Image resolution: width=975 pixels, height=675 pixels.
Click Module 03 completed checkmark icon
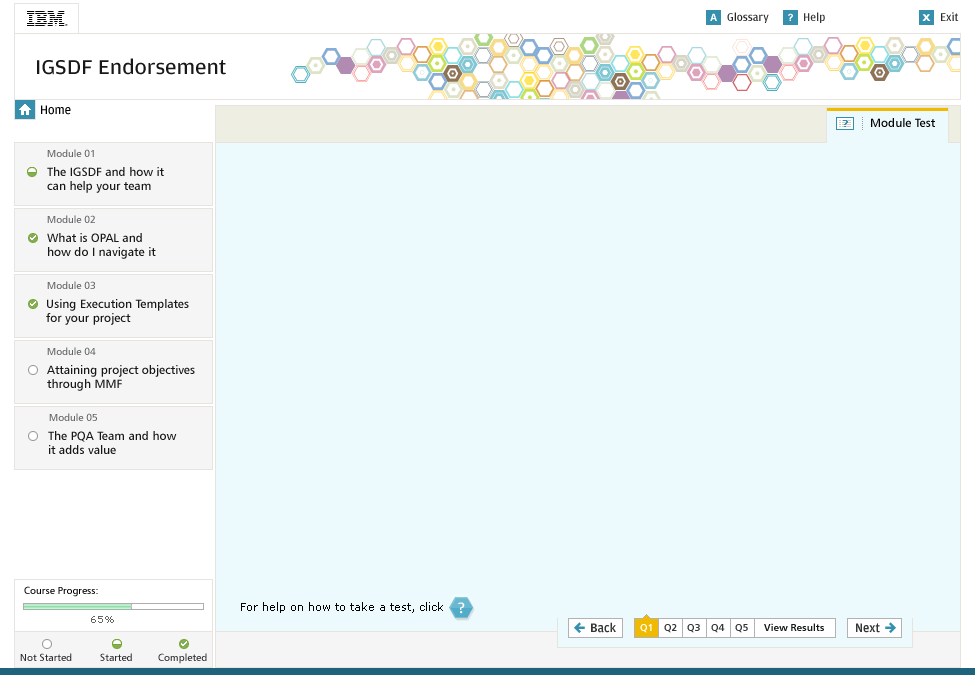[x=33, y=304]
